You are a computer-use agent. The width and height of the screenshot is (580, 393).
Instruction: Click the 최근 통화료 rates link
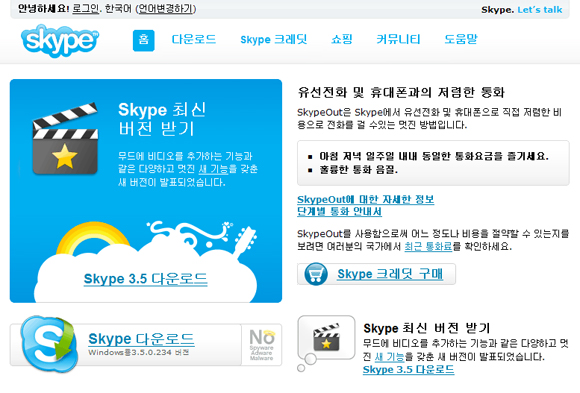point(428,246)
